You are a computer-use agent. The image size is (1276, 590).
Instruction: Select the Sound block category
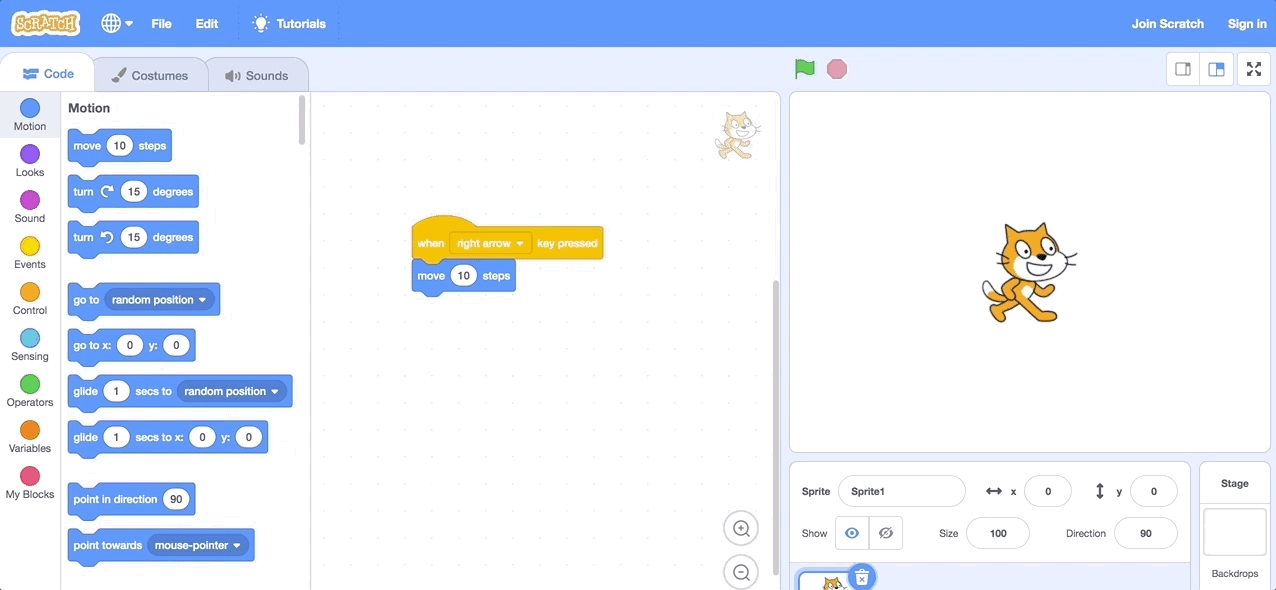30,206
